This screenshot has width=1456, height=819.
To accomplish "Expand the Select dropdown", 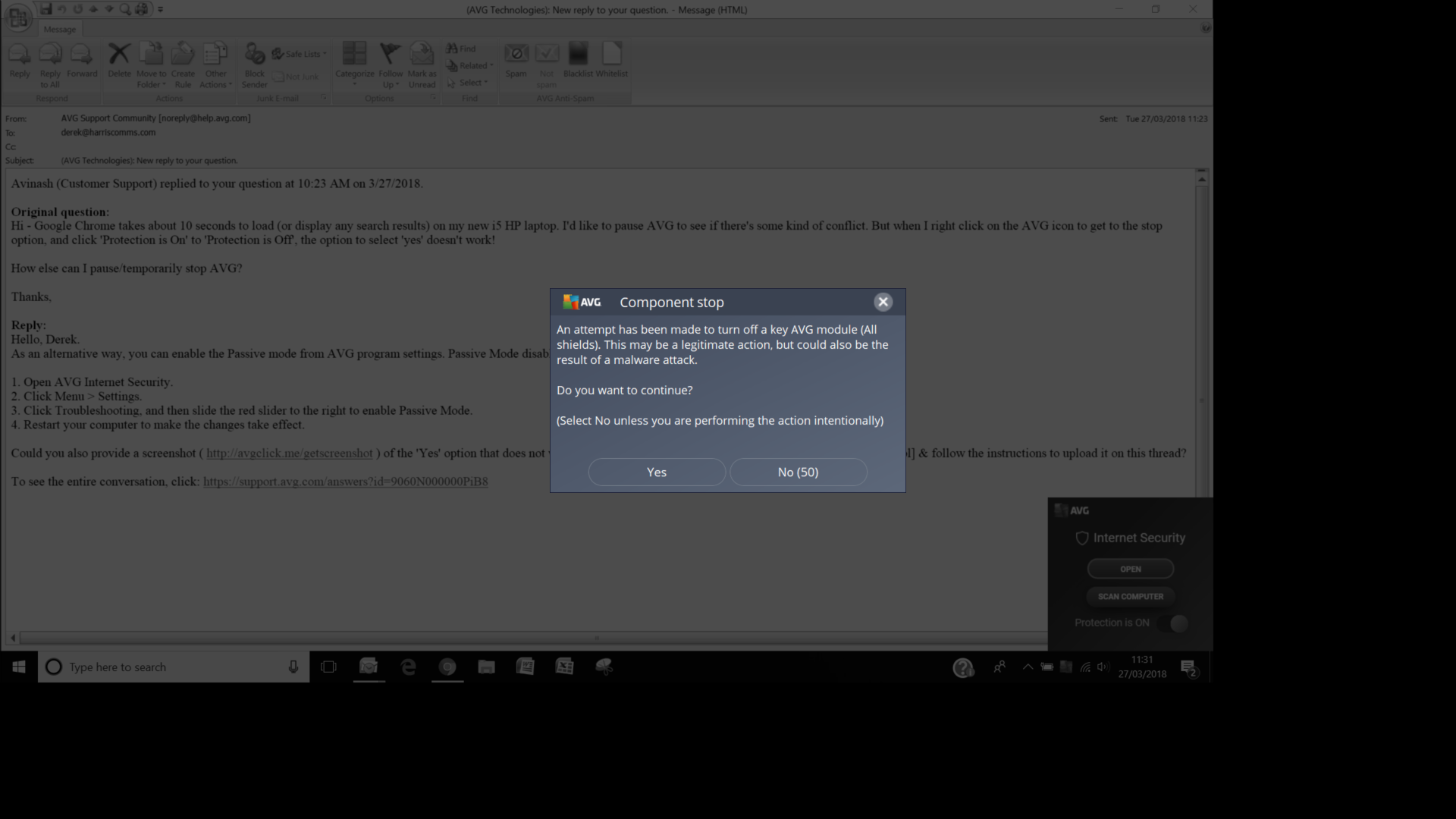I will (x=468, y=83).
